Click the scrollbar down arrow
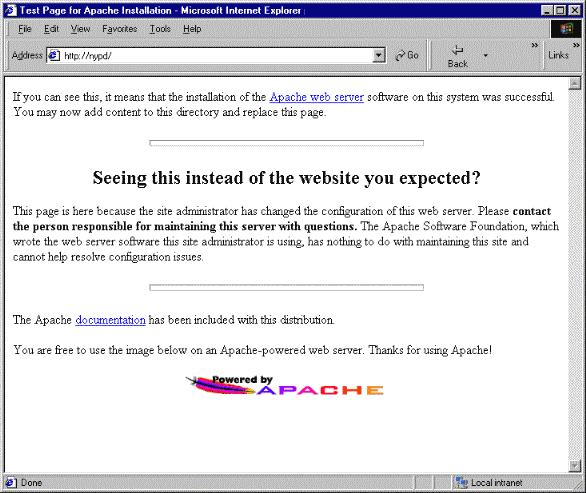The height and width of the screenshot is (493, 586). point(574,465)
